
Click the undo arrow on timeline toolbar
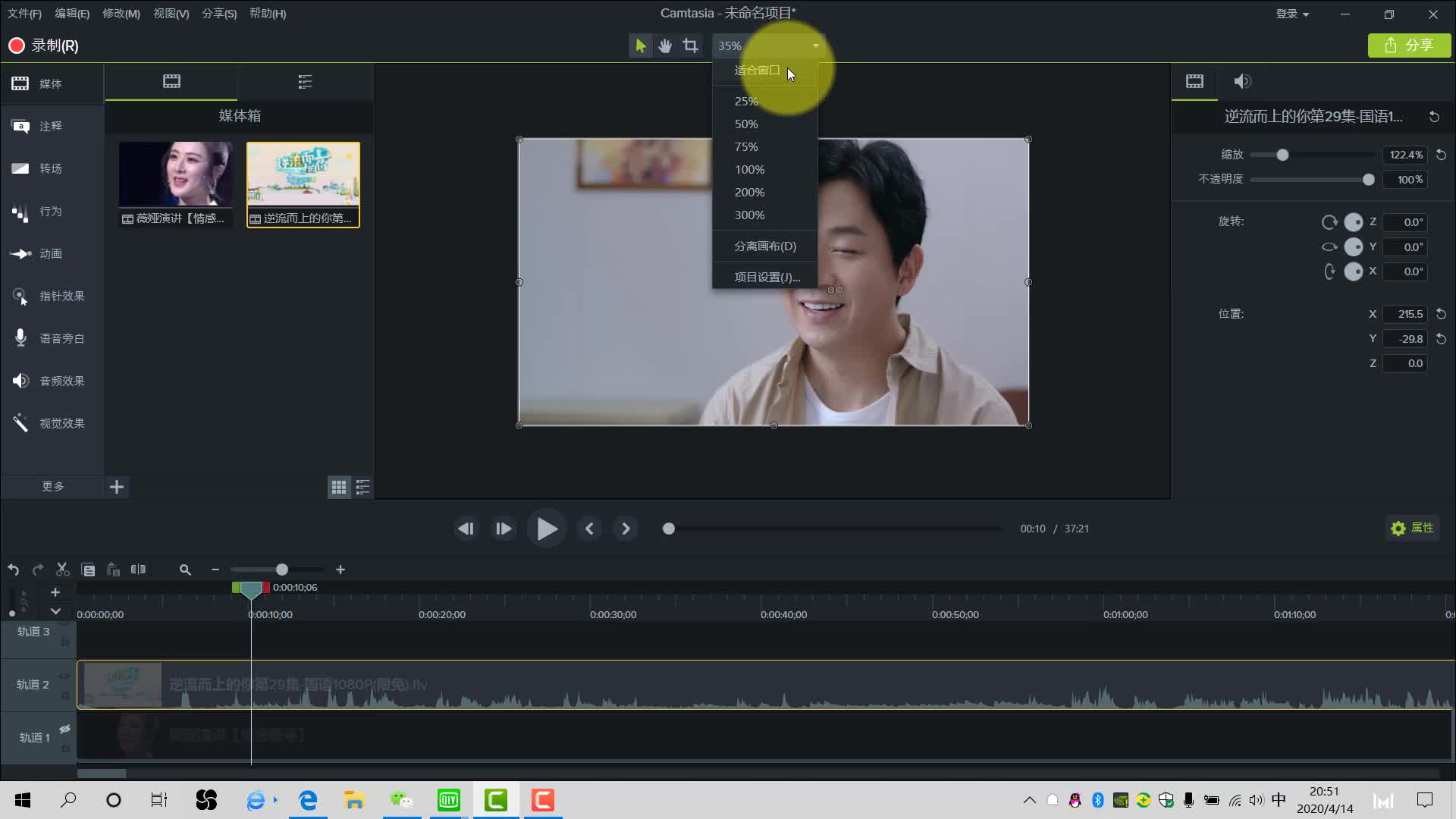(14, 570)
